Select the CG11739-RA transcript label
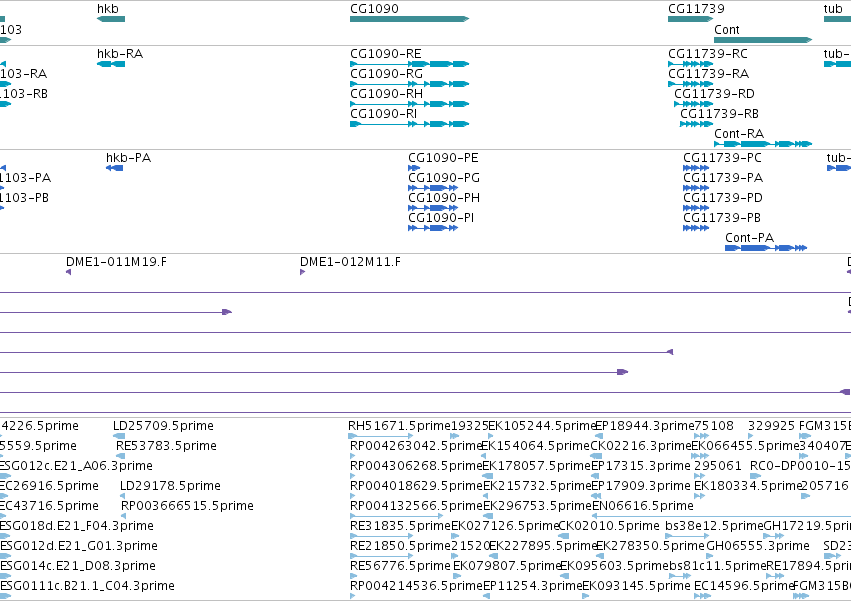 tap(708, 73)
